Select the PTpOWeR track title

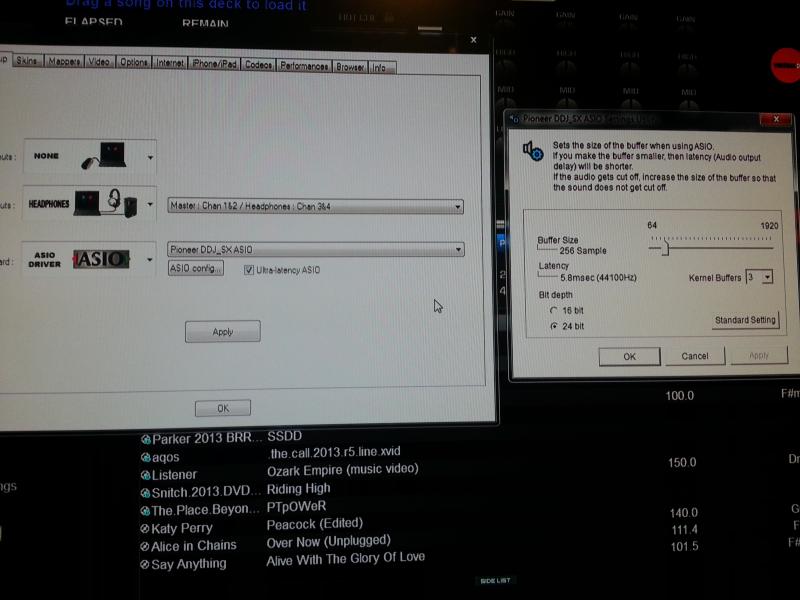pos(296,507)
